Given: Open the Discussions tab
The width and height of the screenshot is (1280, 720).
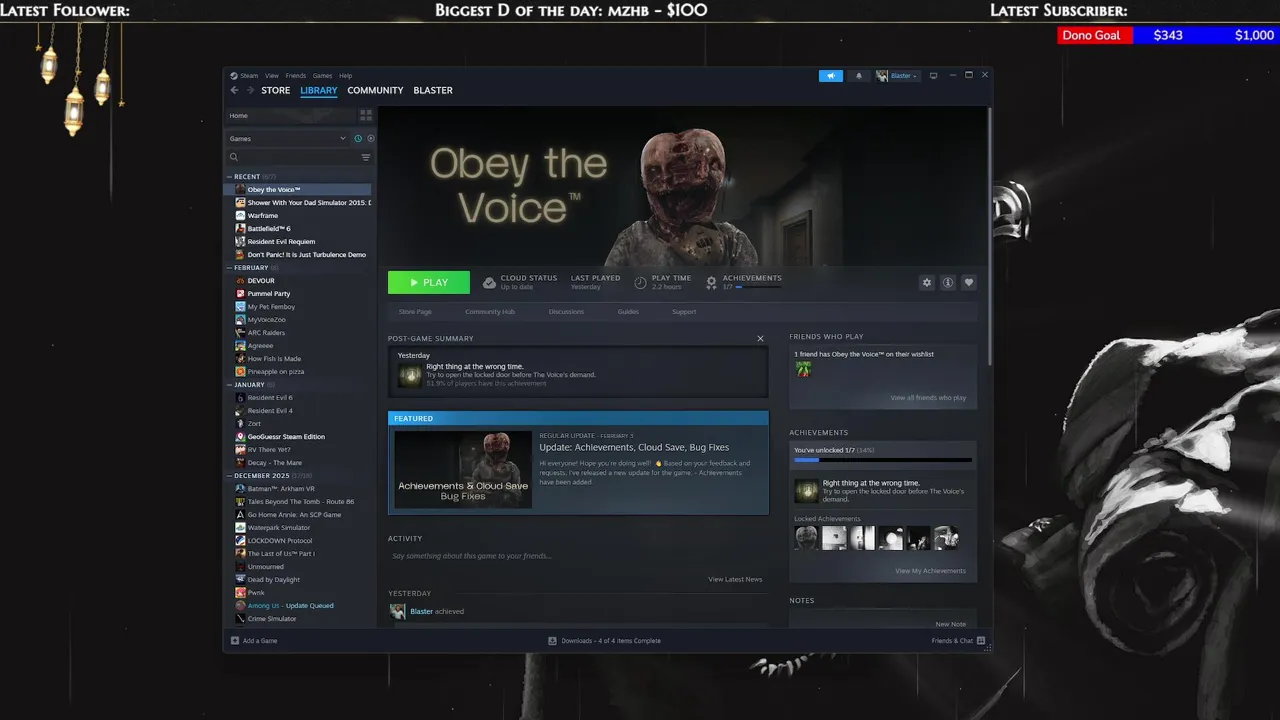Looking at the screenshot, I should click(566, 312).
